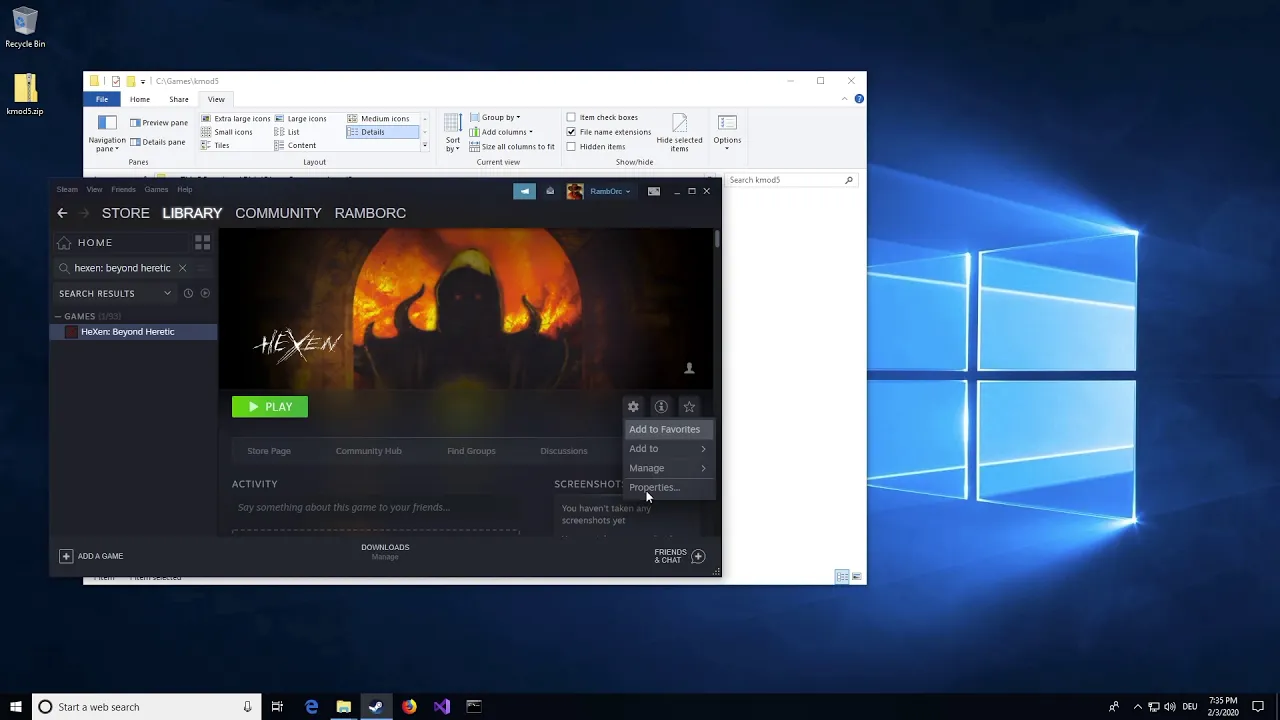Open the game info icon in Steam
This screenshot has width=1280, height=720.
(661, 407)
